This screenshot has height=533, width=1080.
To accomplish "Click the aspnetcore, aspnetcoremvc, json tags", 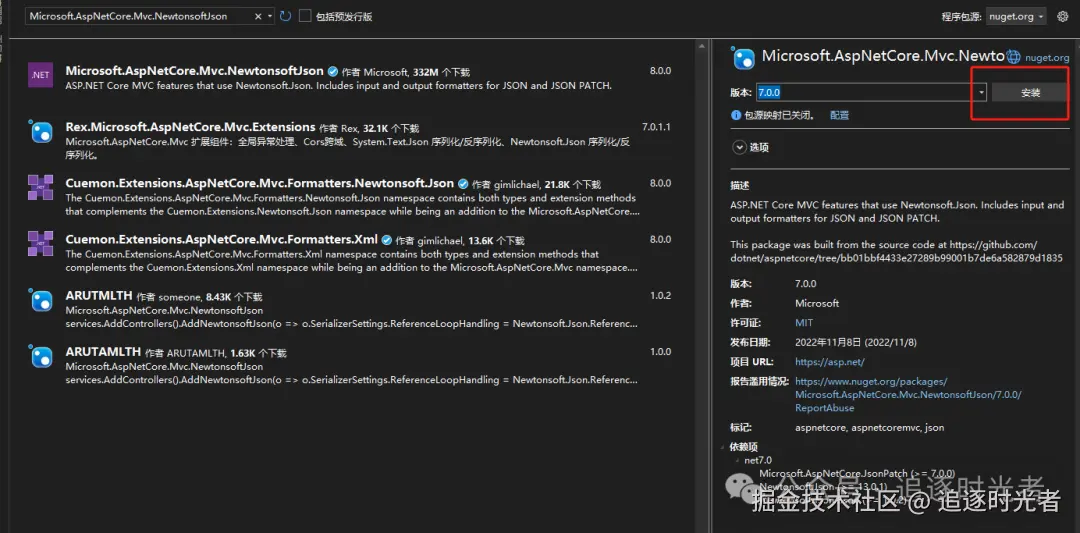I will click(869, 428).
